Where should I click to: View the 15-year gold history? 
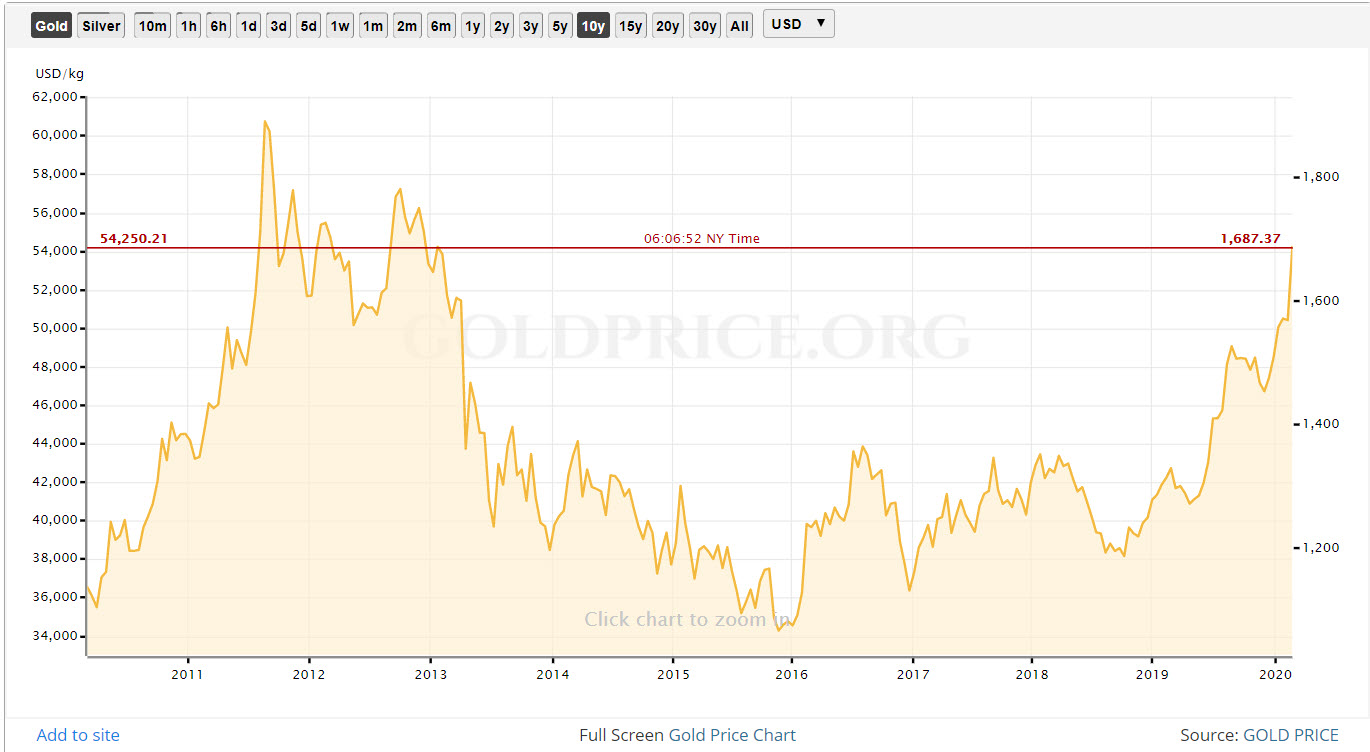click(630, 25)
